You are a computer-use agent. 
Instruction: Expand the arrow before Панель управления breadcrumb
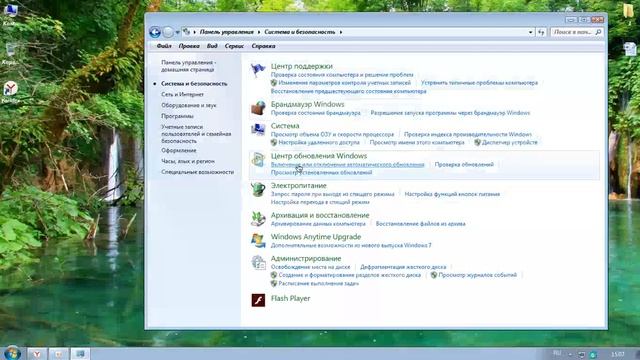195,32
